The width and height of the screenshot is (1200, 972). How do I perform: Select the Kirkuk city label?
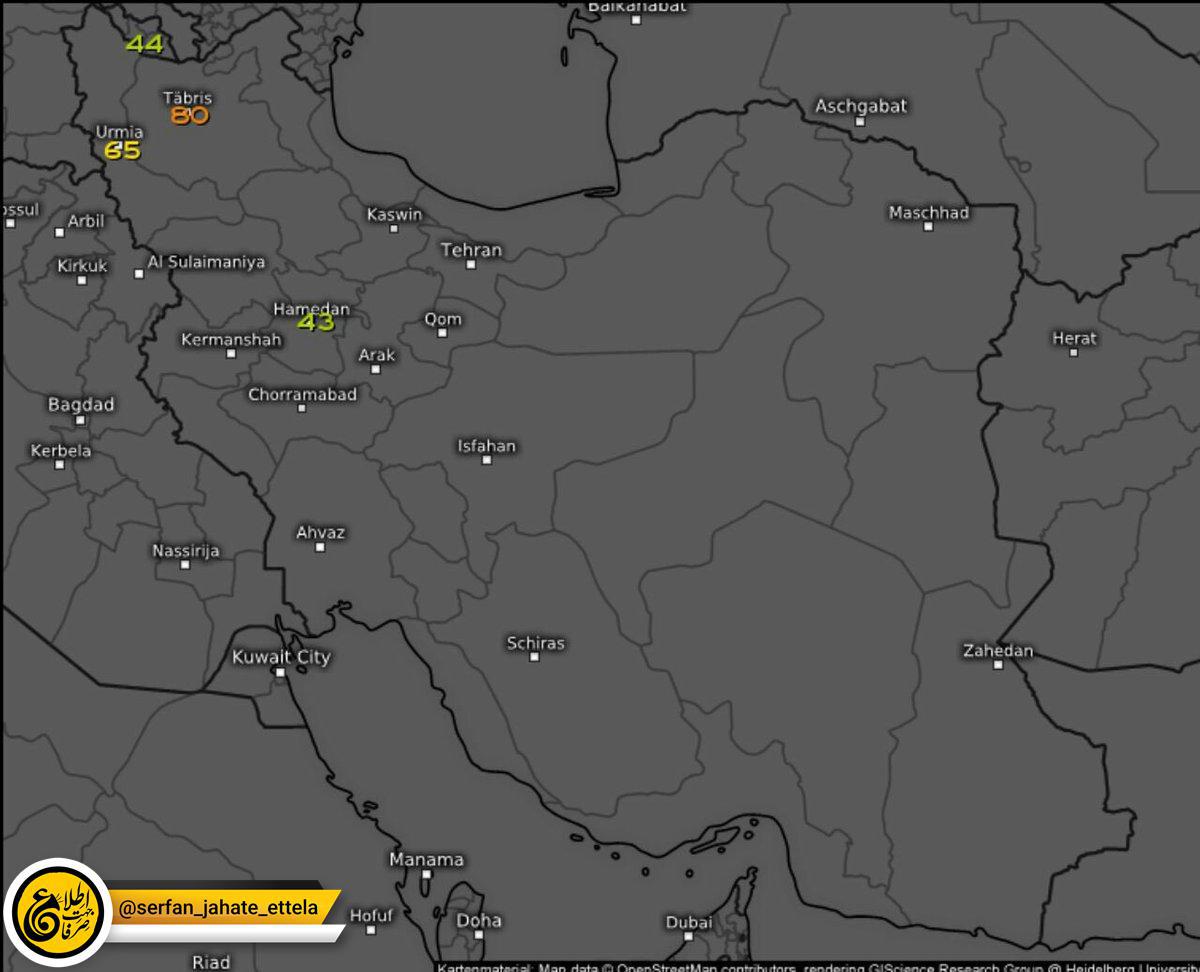82,266
